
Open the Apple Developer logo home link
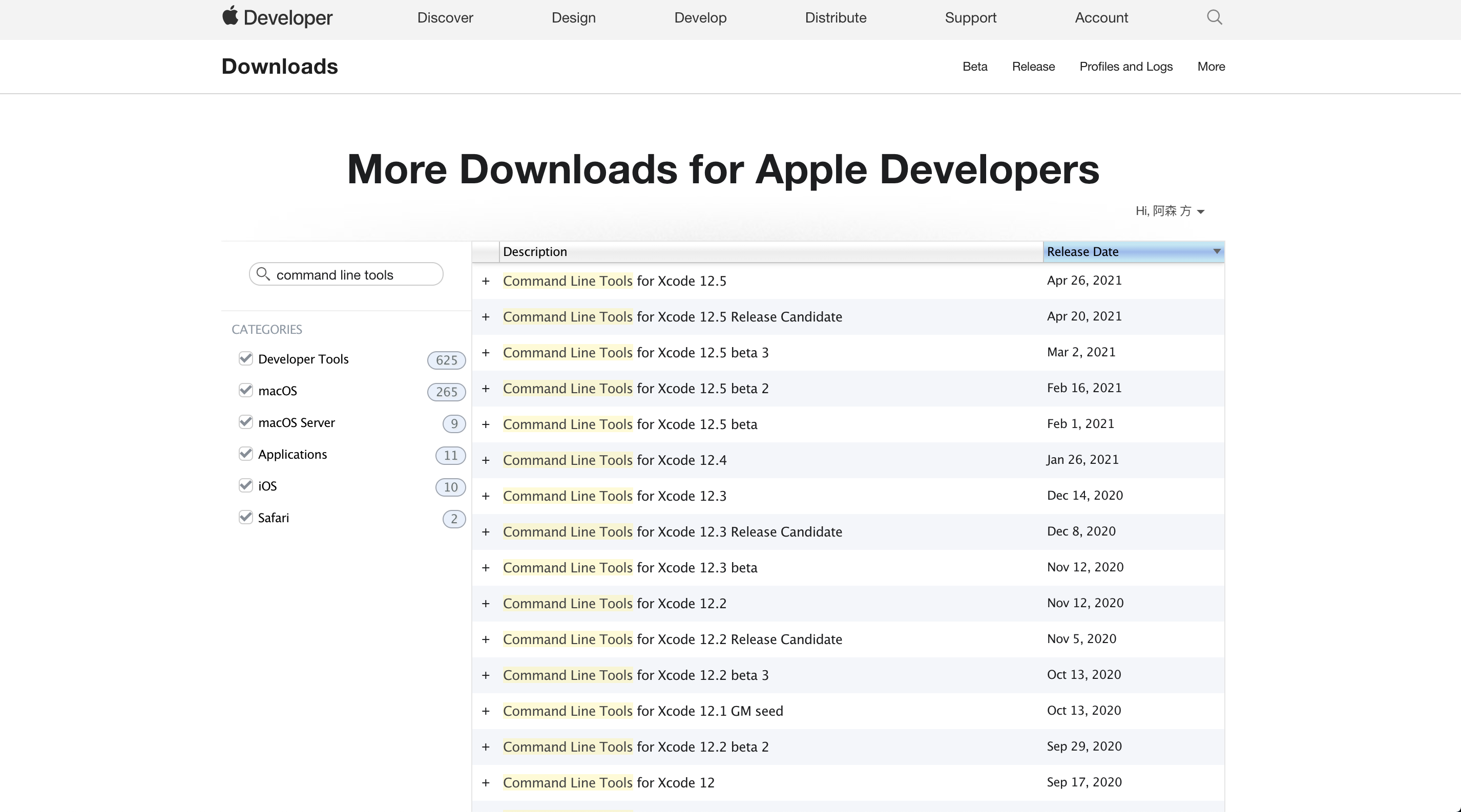coord(277,17)
